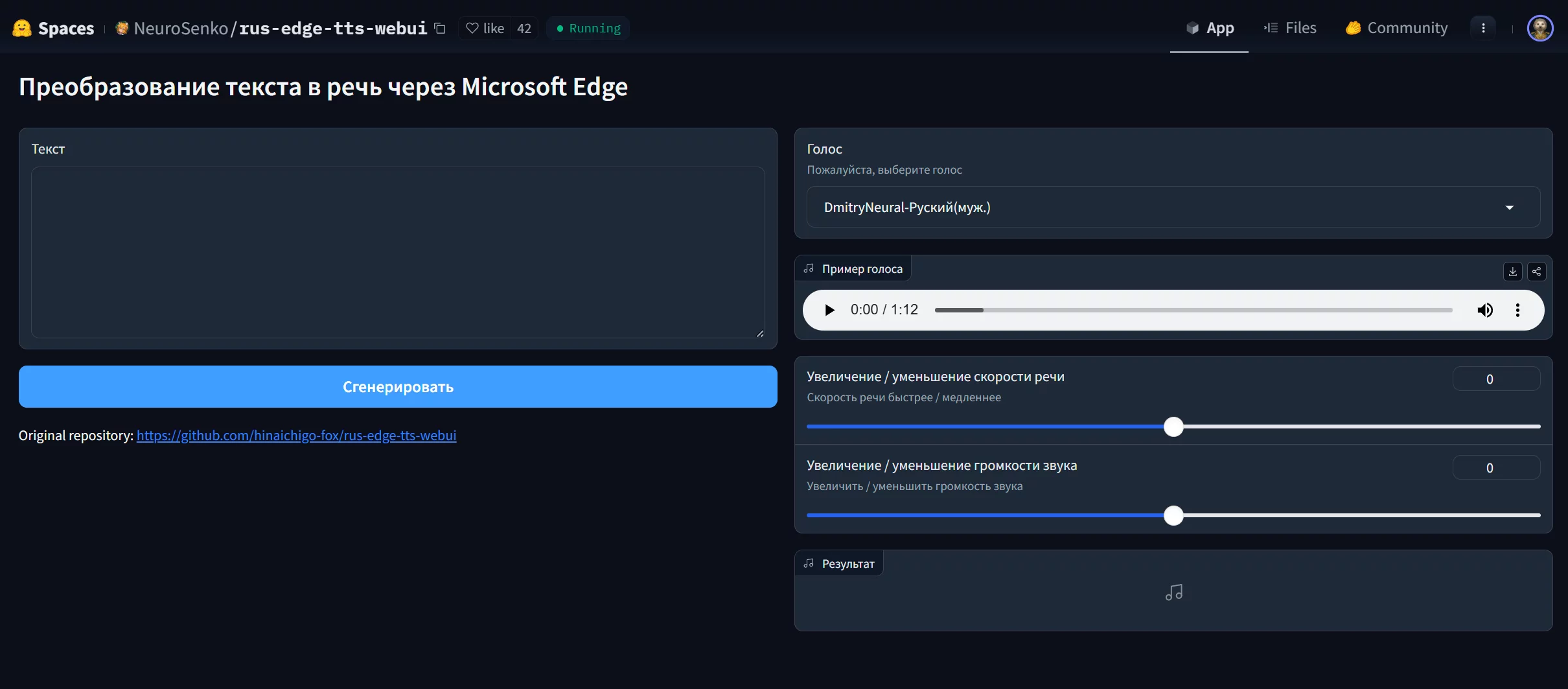The image size is (1568, 689).
Task: Open the Files tab
Action: click(1289, 28)
